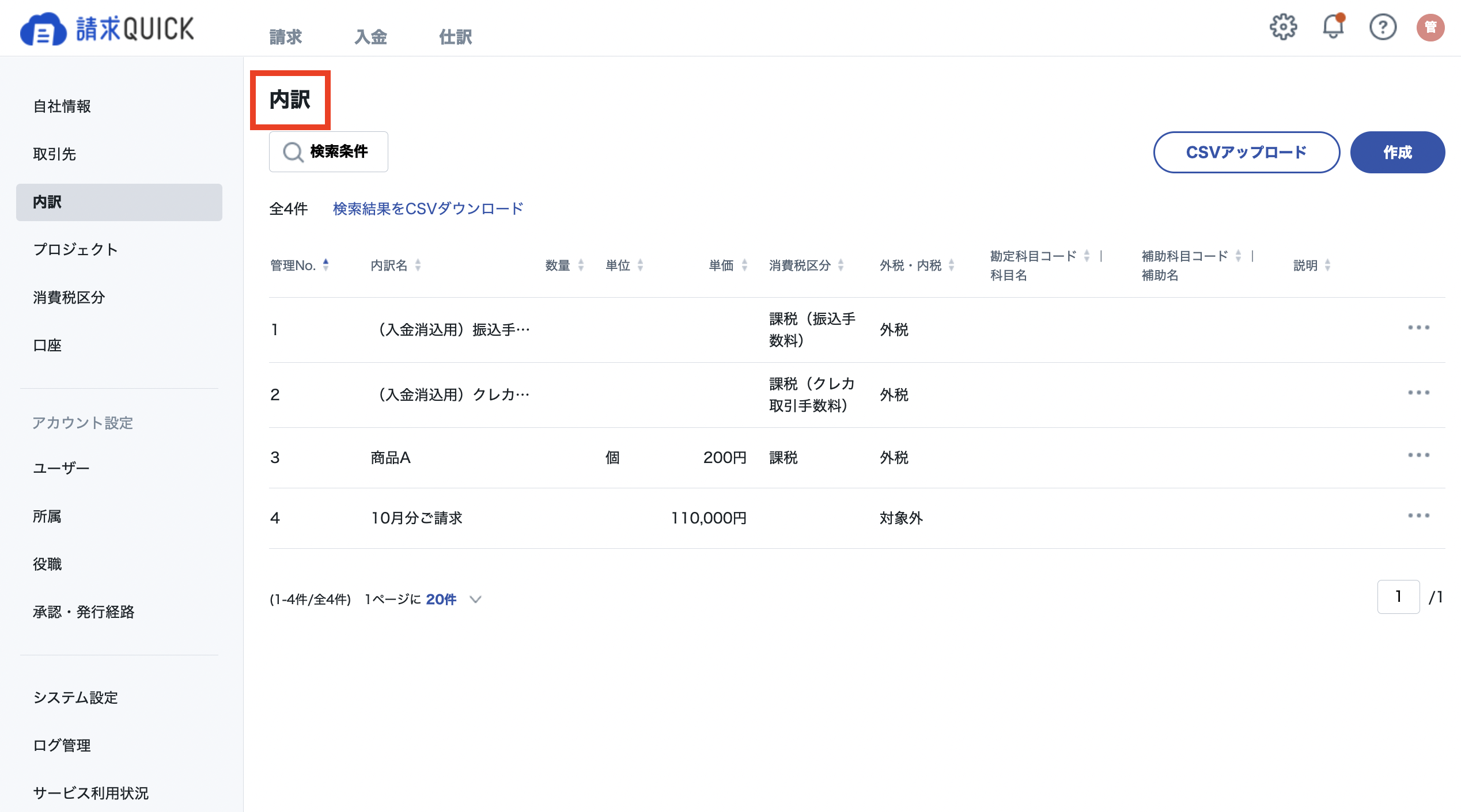
Task: Expand the 20件 per-page dropdown
Action: pyautogui.click(x=453, y=599)
